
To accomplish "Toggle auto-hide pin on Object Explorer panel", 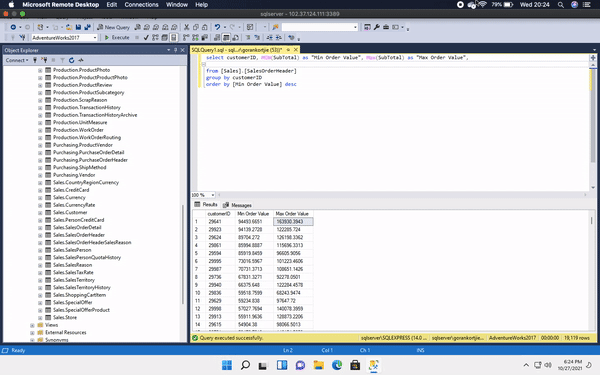I will point(176,50).
